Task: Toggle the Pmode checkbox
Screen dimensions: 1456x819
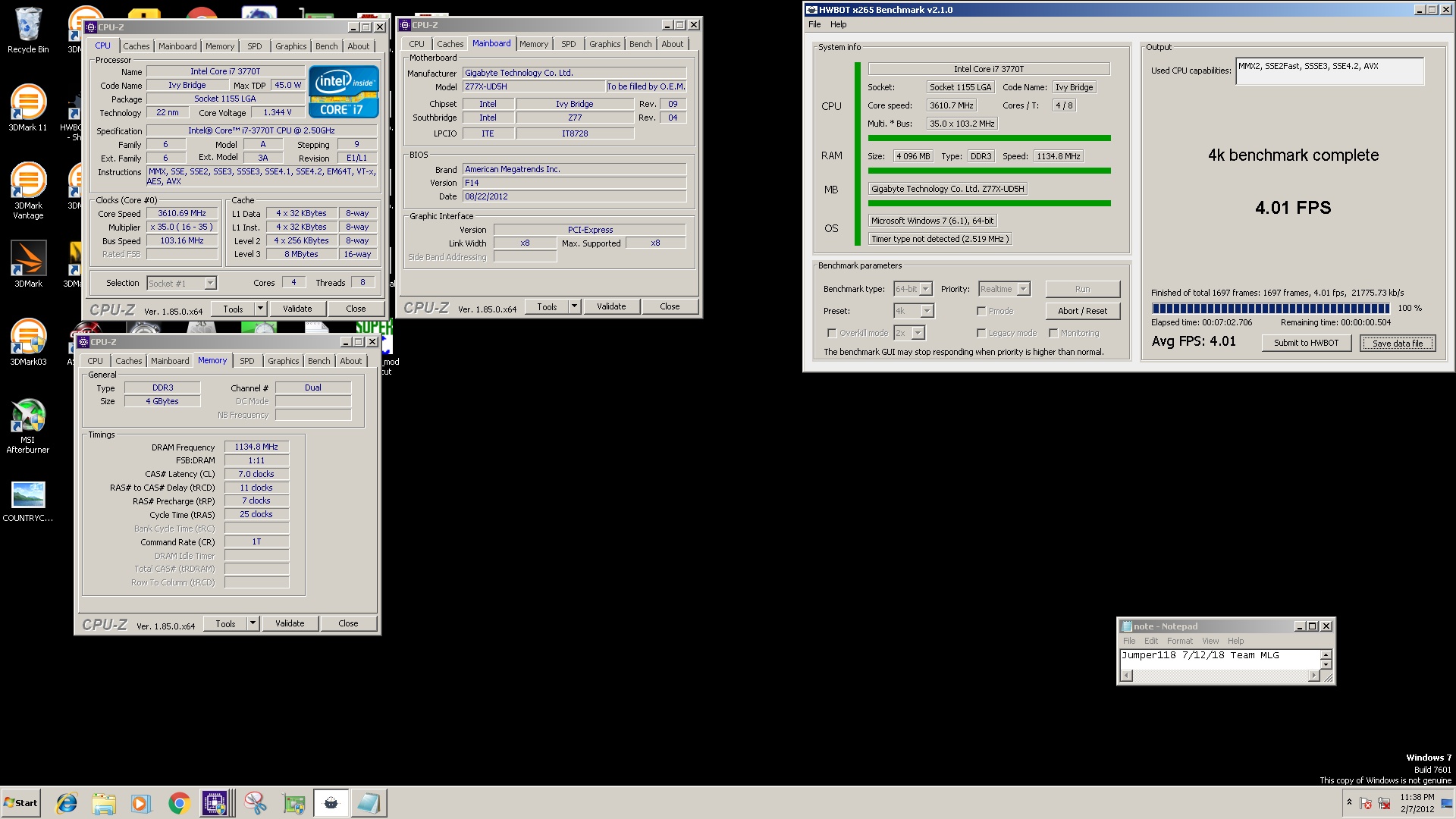Action: click(981, 311)
